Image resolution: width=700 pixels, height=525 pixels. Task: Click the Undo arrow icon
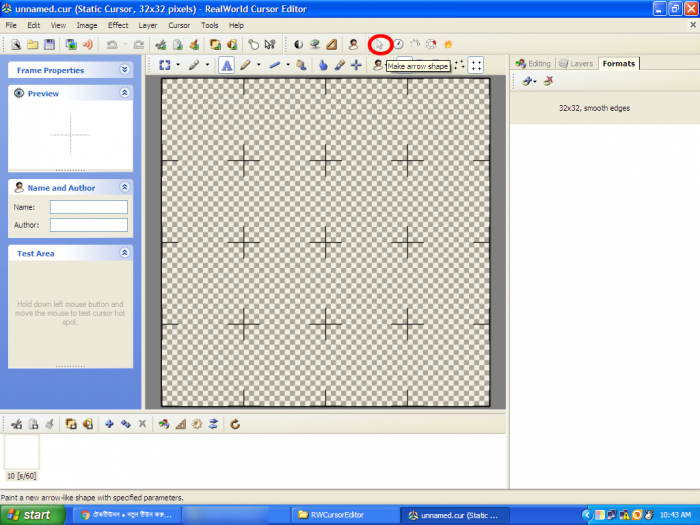(112, 45)
